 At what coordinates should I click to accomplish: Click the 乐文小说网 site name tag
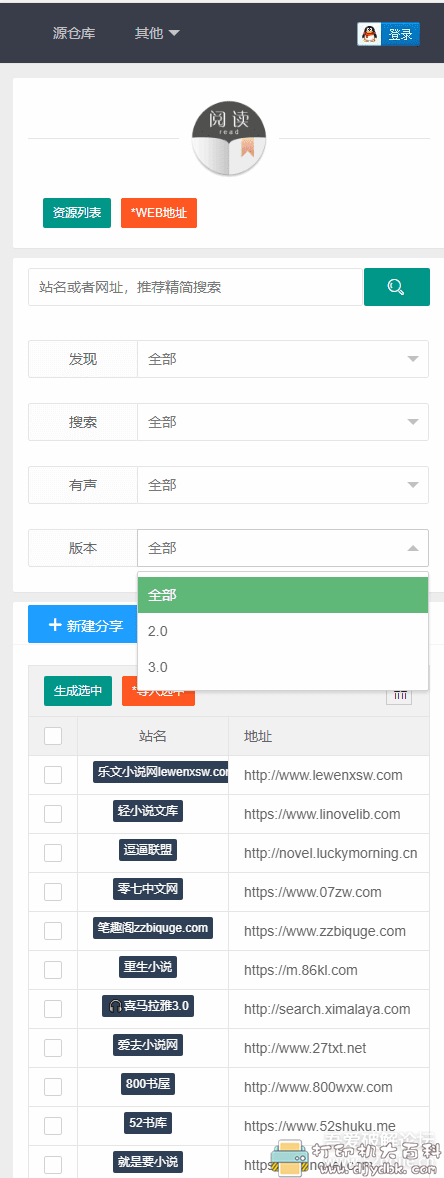tap(161, 772)
